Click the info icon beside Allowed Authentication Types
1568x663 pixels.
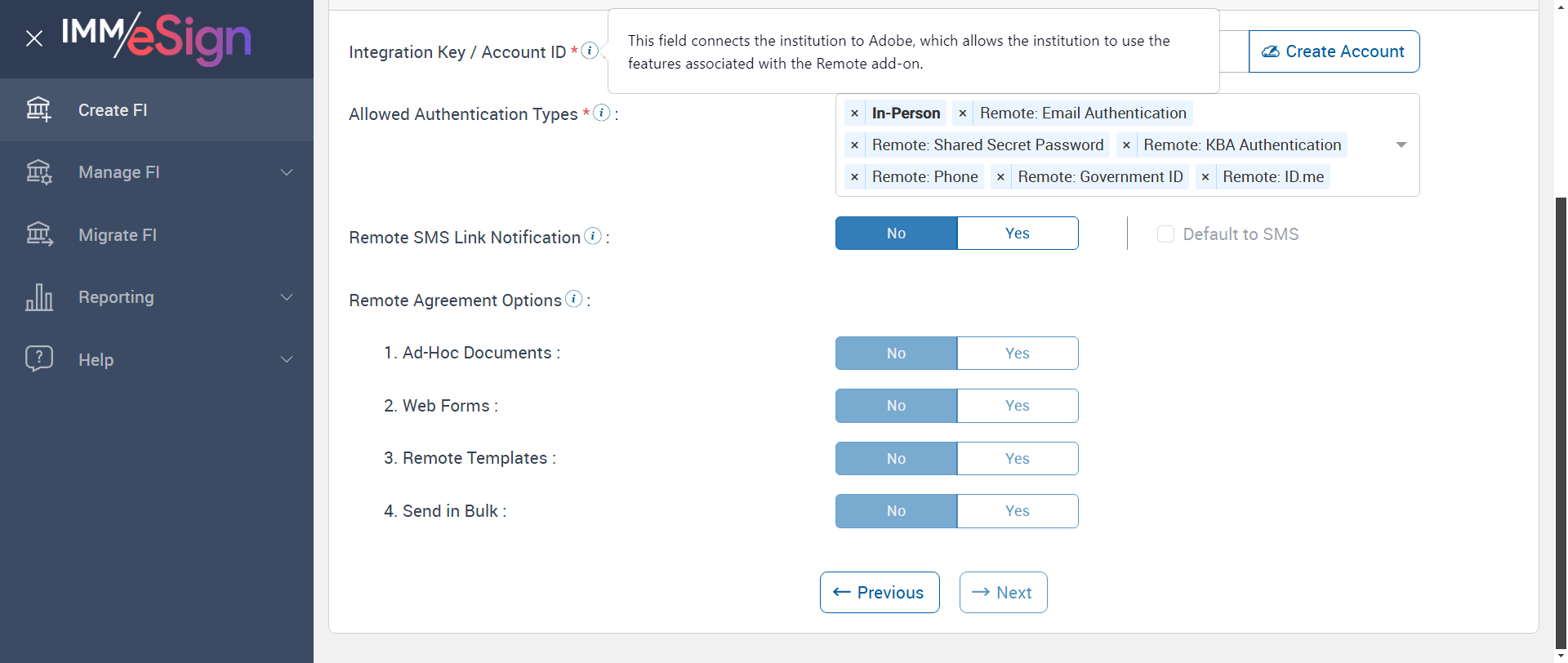coord(602,113)
